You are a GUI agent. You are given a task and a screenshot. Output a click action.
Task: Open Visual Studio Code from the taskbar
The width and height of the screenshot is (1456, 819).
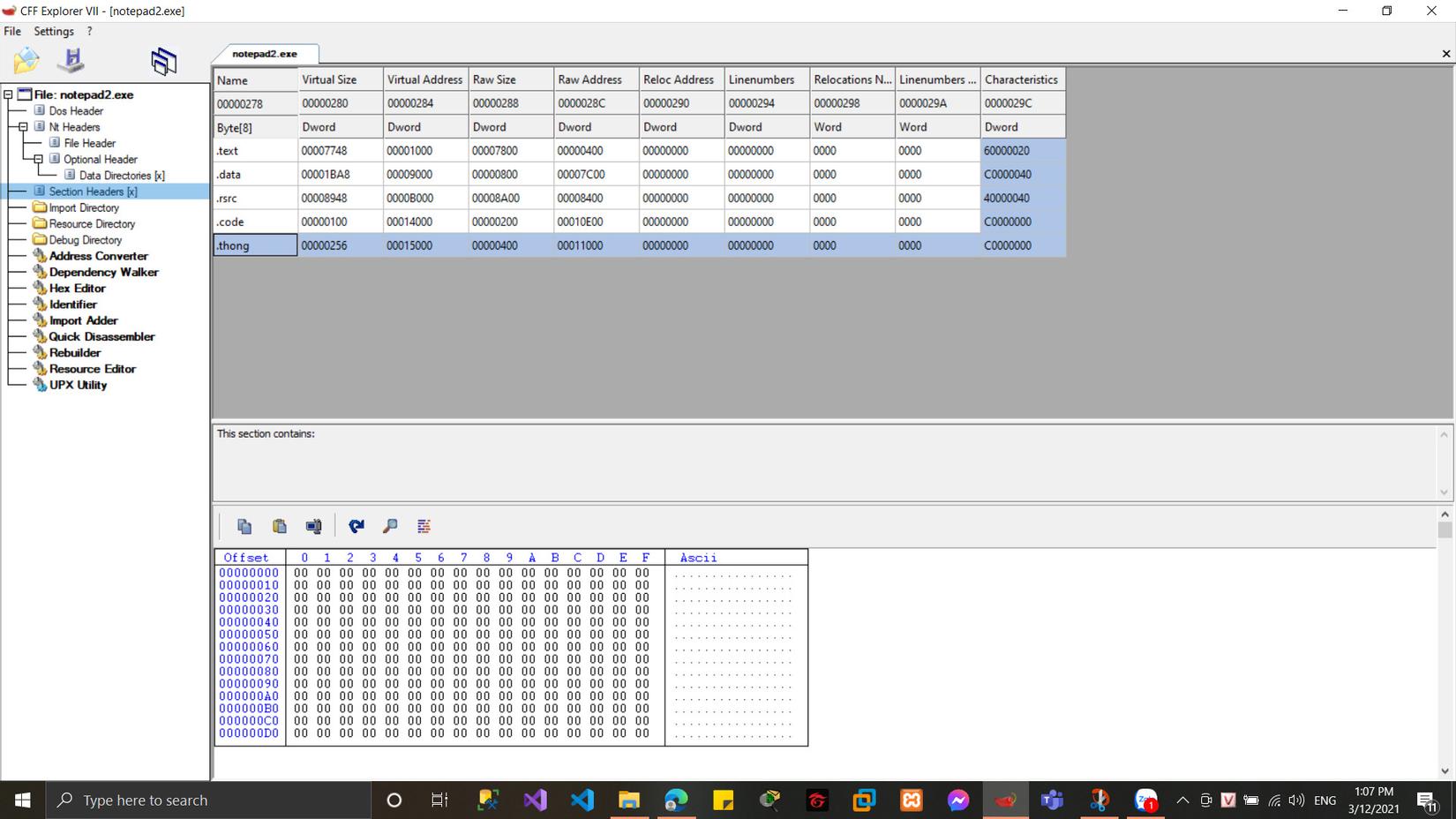pos(582,800)
